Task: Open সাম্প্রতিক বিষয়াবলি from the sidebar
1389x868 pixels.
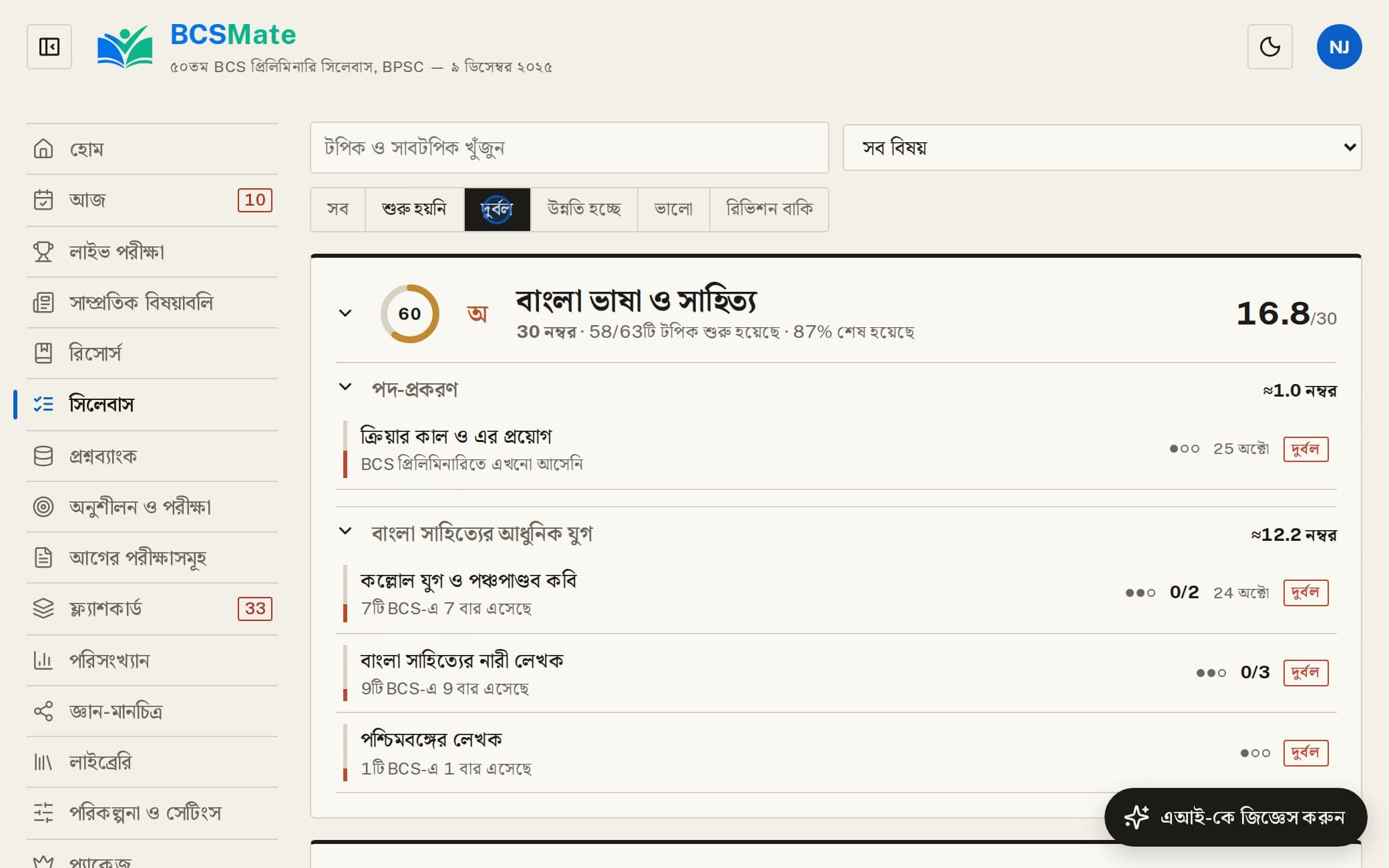Action: tap(152, 302)
